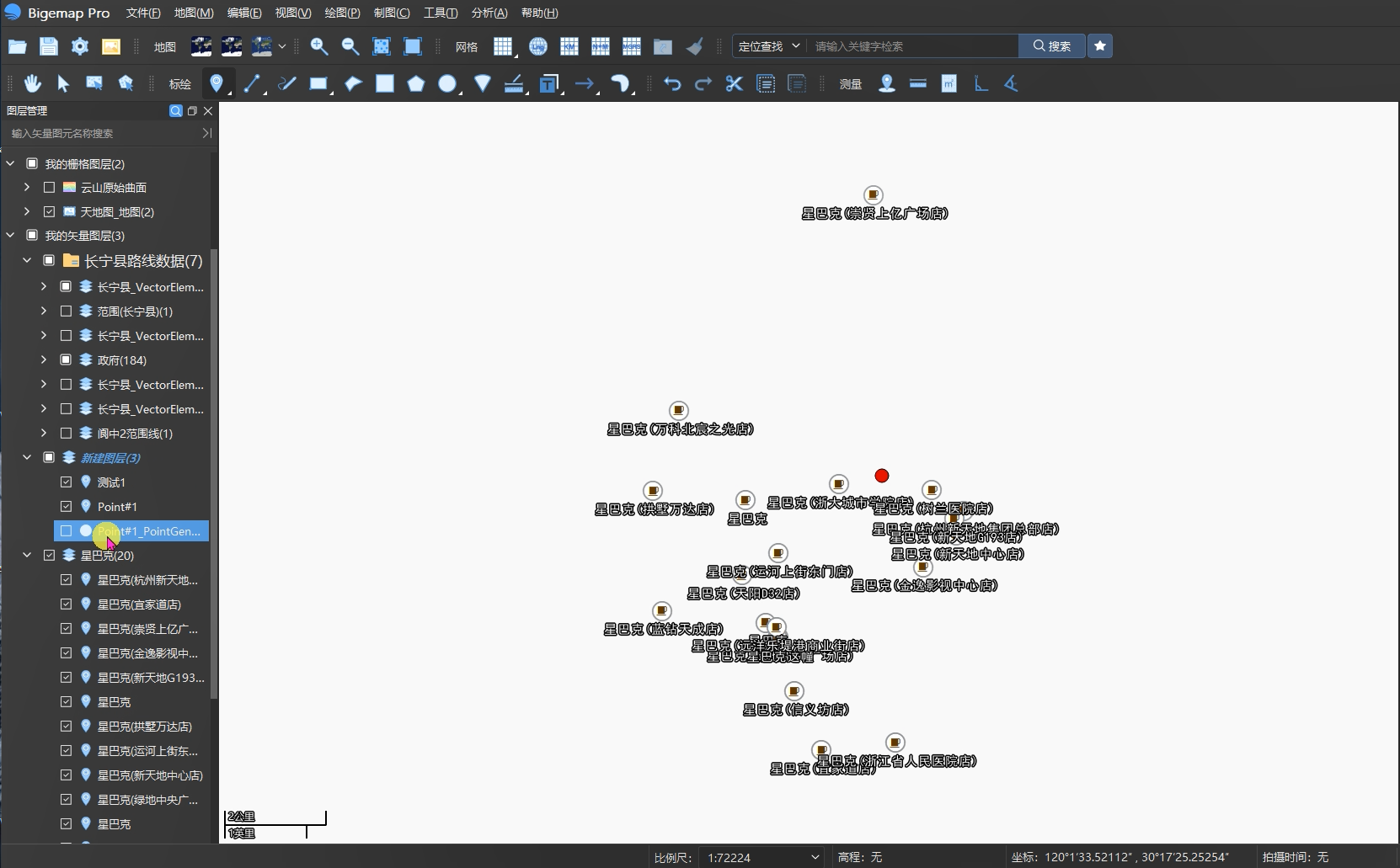Toggle checkbox for 云山原始曲面 layer

[49, 187]
